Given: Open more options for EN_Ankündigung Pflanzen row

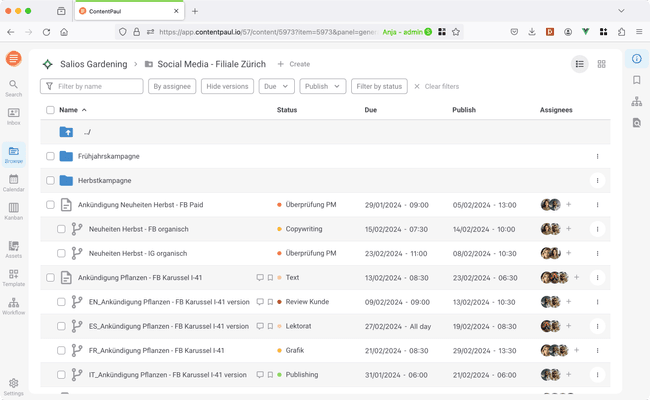Looking at the screenshot, I should coord(597,302).
